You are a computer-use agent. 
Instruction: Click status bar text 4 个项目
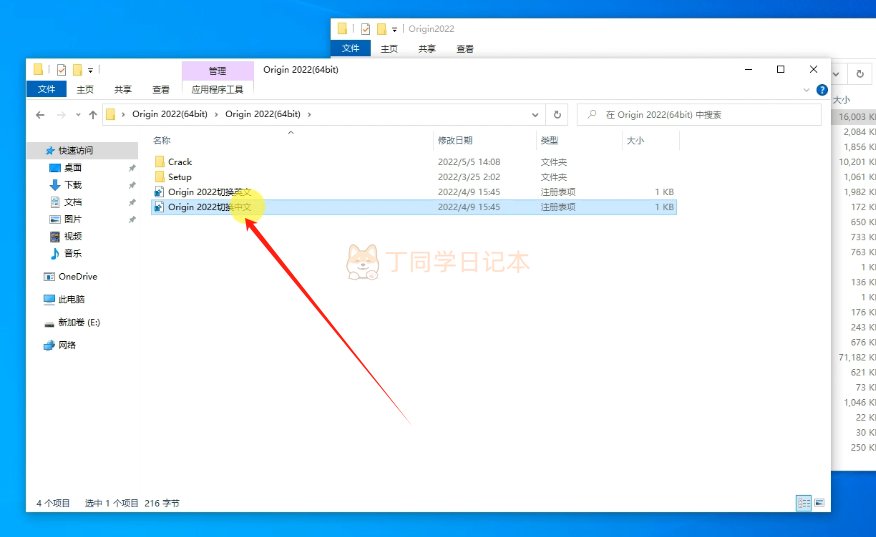[x=53, y=503]
